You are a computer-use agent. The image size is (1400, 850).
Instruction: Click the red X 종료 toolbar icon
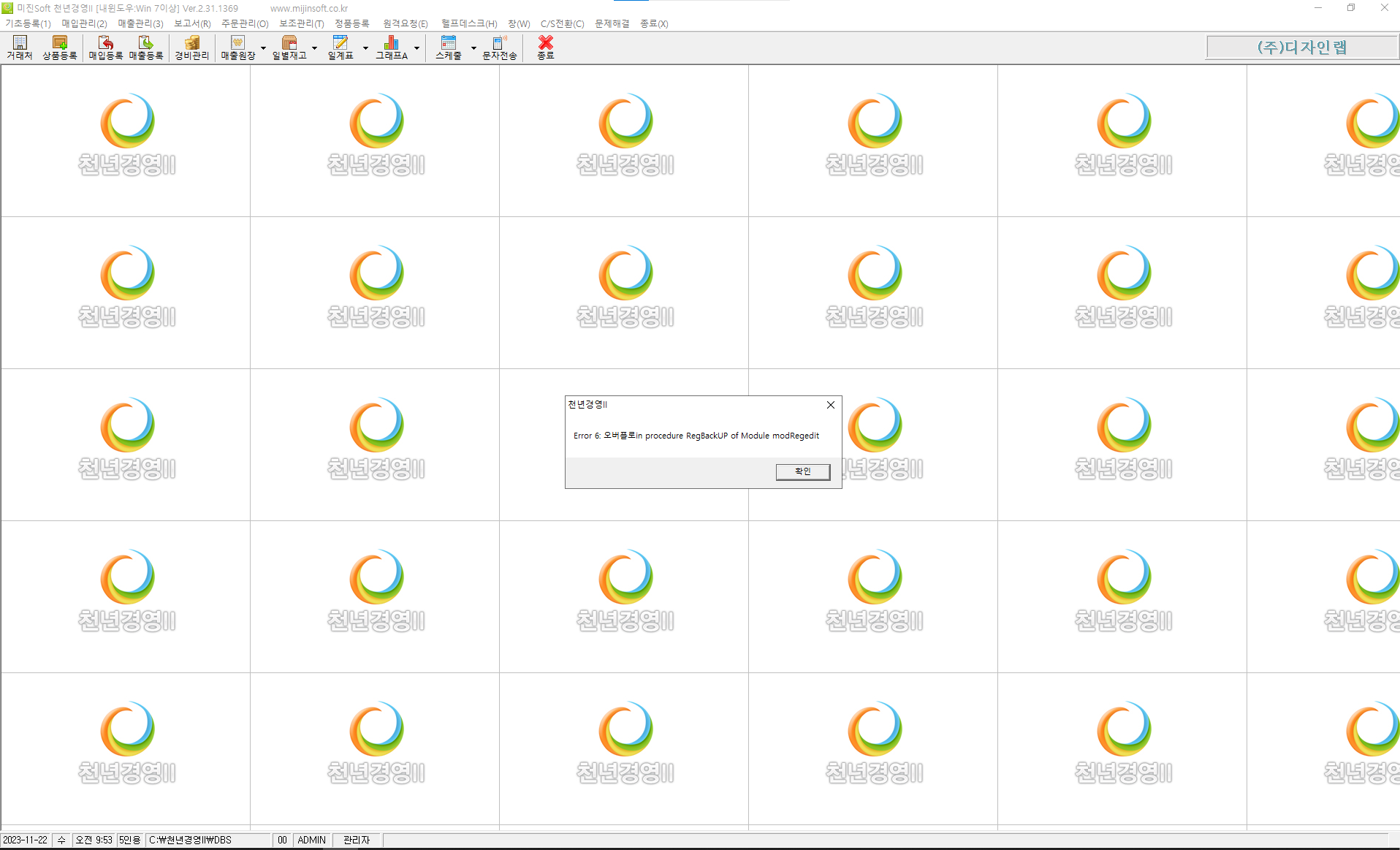click(546, 48)
